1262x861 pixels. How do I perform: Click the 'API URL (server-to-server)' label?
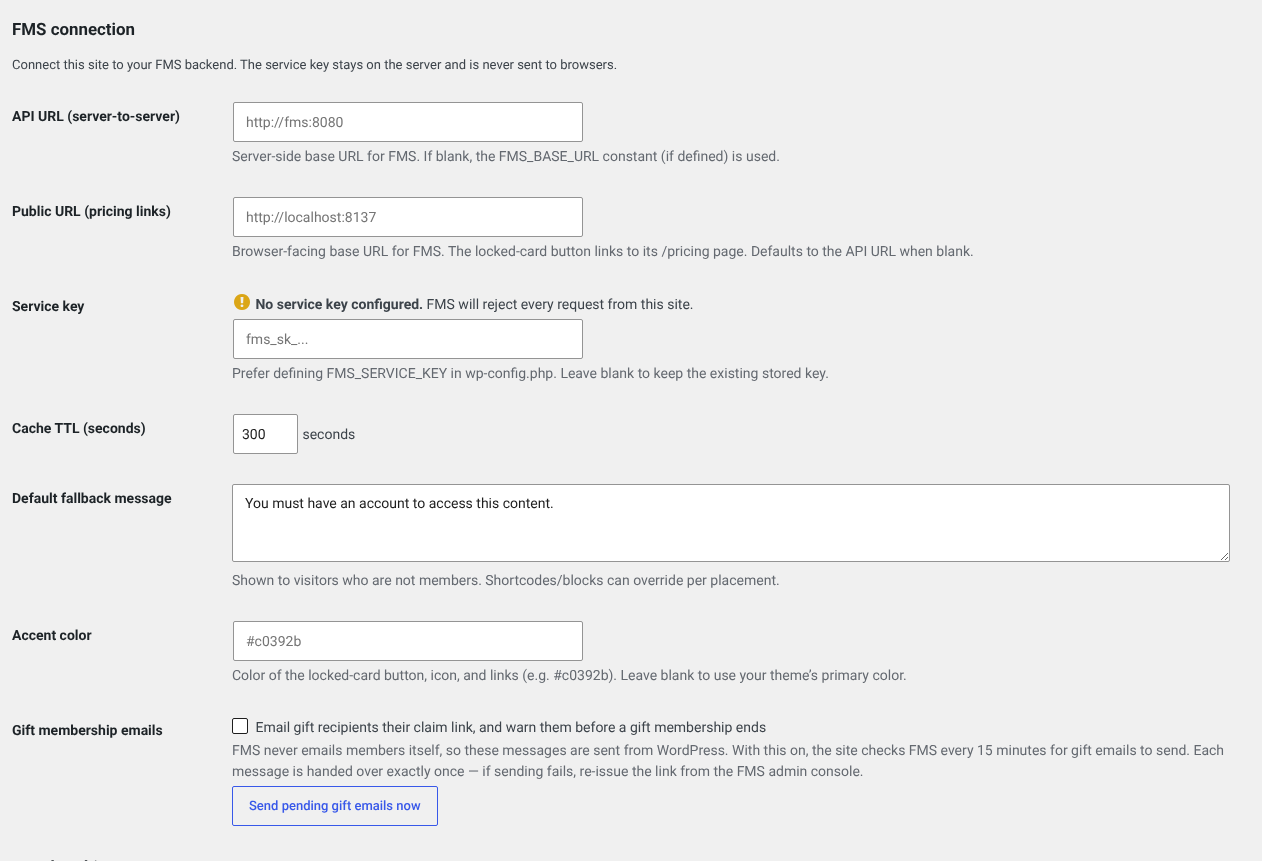point(96,116)
